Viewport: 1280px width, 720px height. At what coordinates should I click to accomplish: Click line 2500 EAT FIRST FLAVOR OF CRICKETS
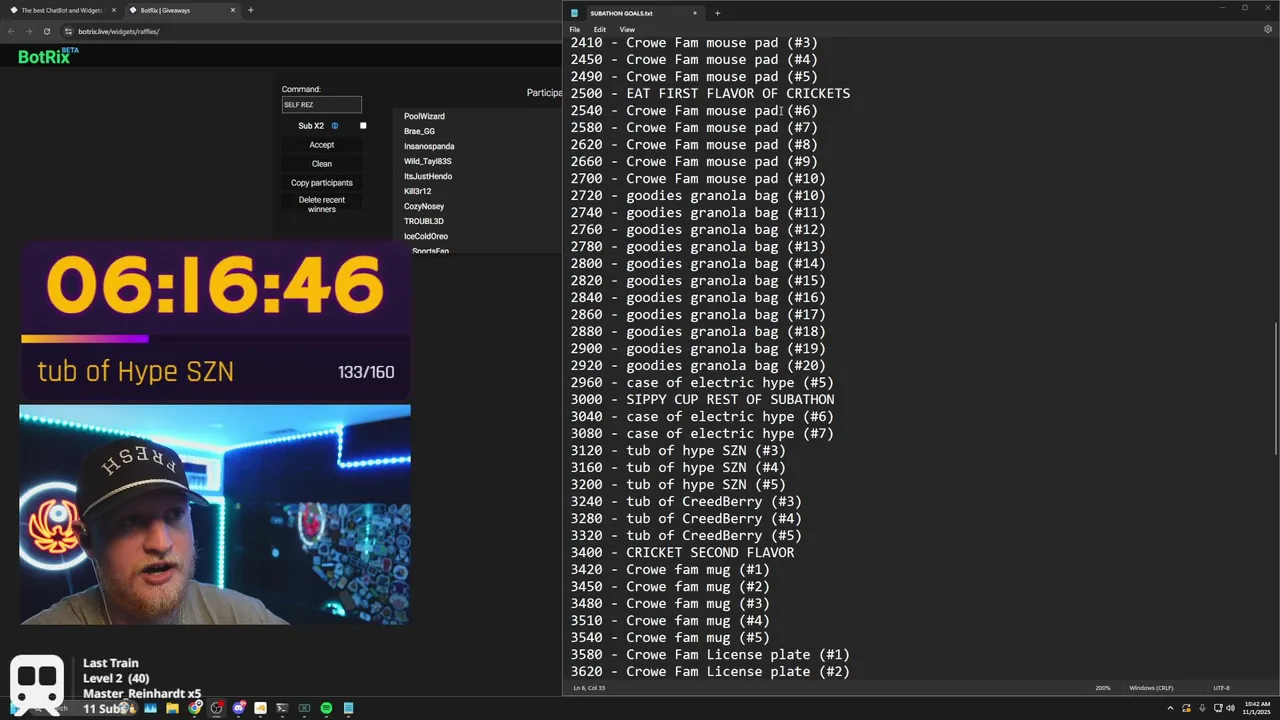(710, 93)
